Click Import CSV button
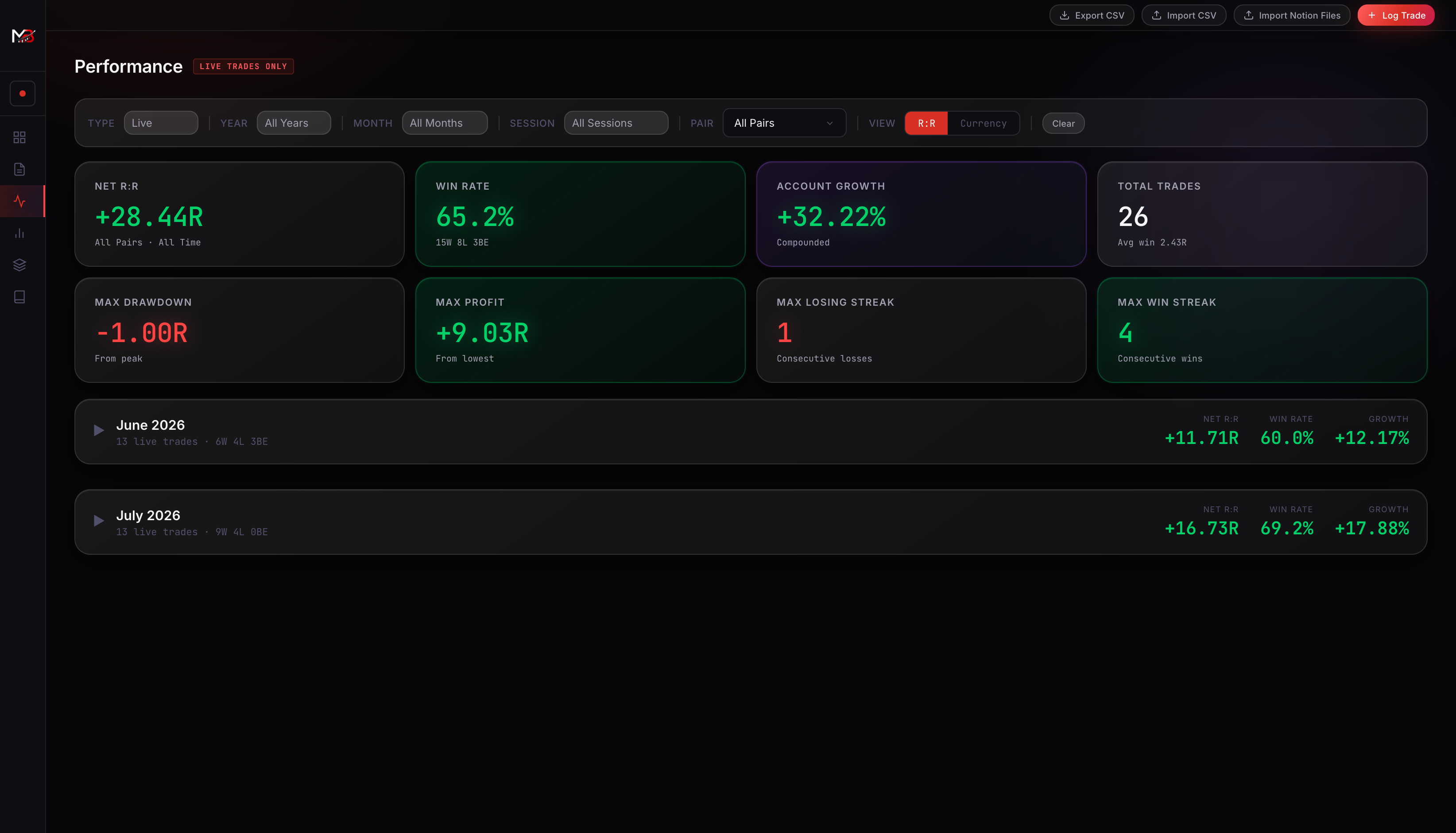This screenshot has width=1456, height=833. point(1183,16)
